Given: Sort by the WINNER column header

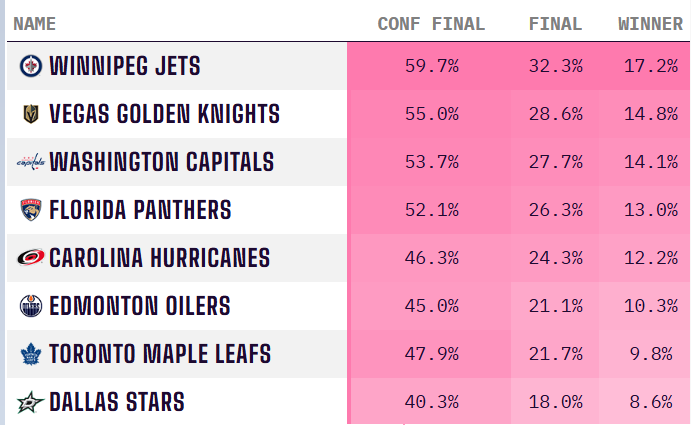Looking at the screenshot, I should (650, 24).
